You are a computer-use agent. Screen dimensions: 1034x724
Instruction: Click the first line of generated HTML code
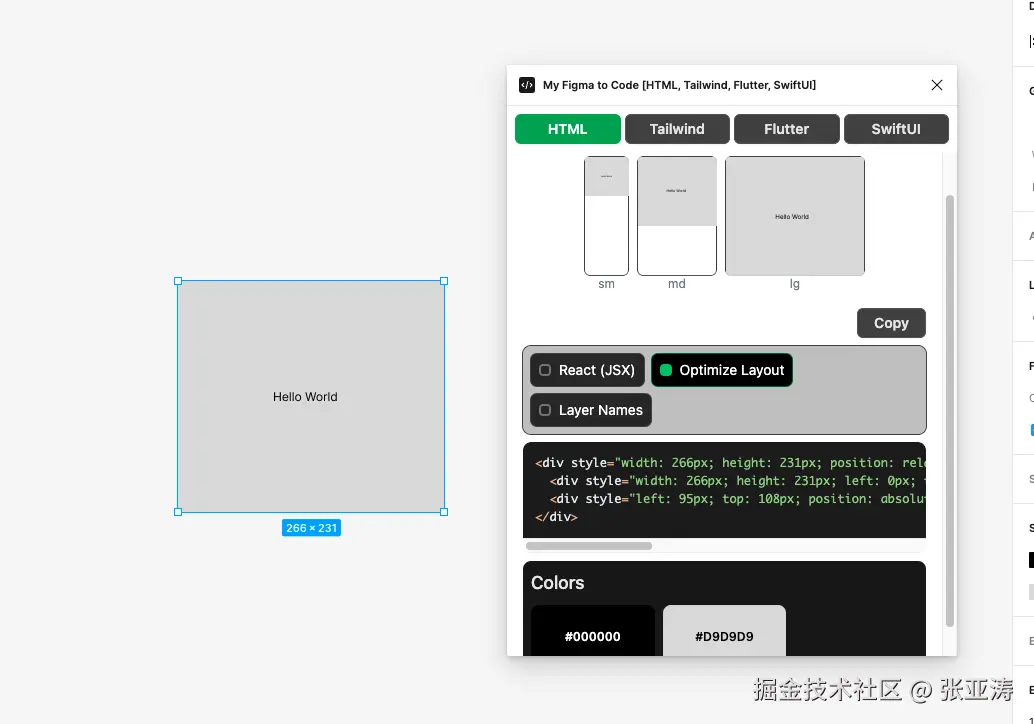(x=730, y=463)
